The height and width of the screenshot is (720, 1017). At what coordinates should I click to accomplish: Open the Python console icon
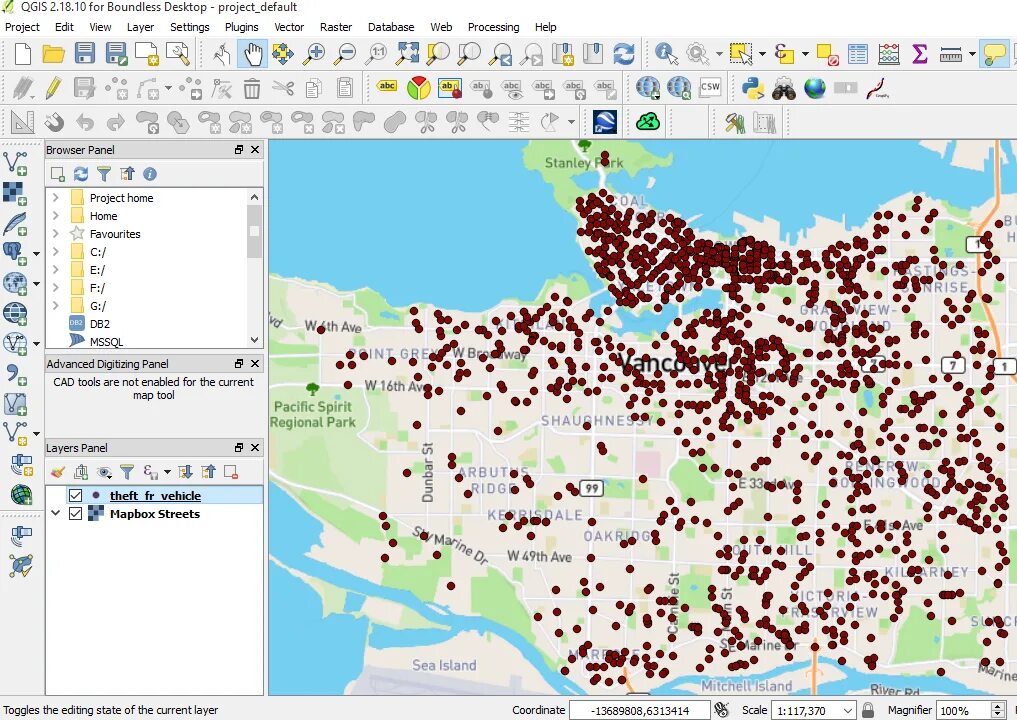[x=753, y=88]
